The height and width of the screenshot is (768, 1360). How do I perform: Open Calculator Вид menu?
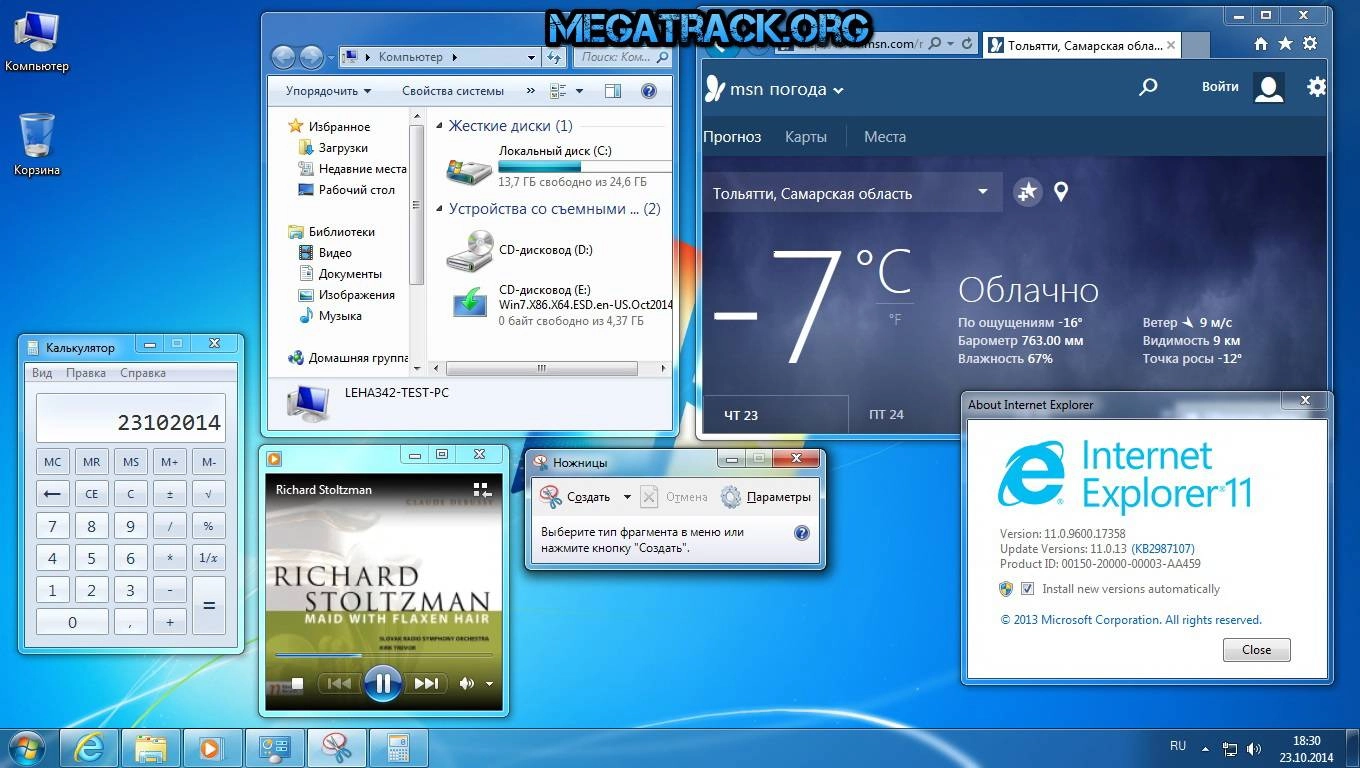(x=42, y=373)
